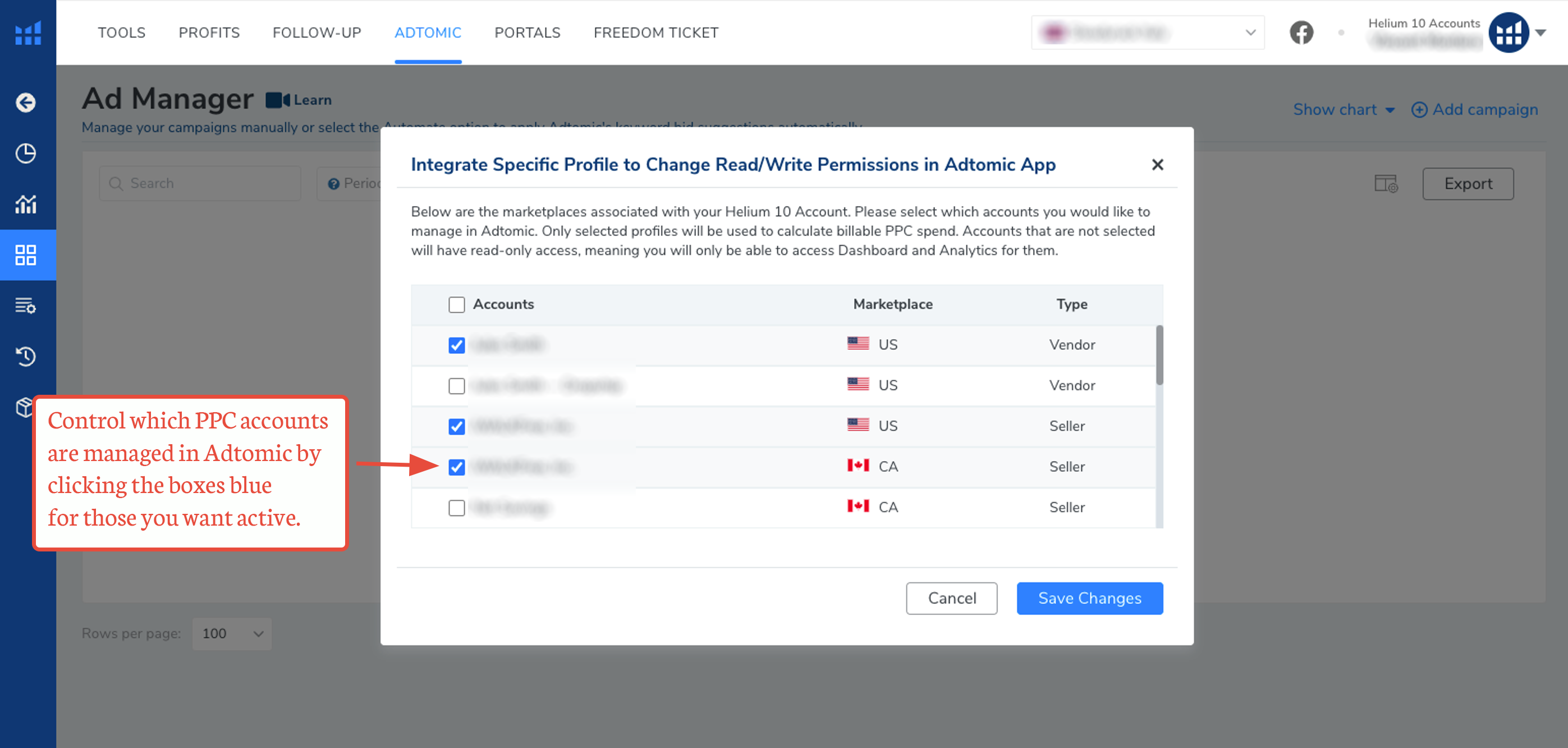Click the Type column header
Viewport: 1568px width, 748px height.
1071,304
